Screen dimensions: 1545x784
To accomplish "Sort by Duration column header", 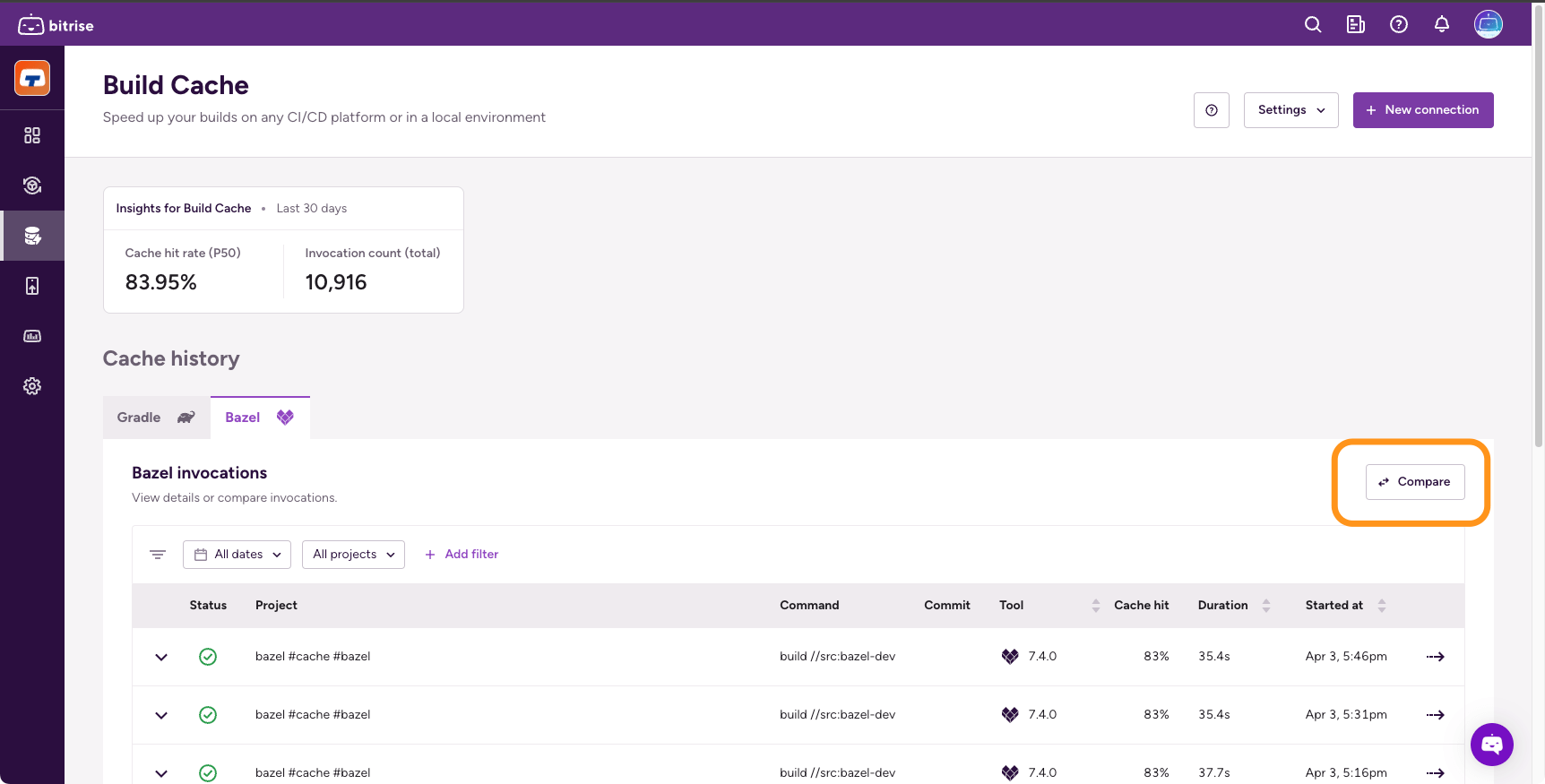I will coord(1233,606).
